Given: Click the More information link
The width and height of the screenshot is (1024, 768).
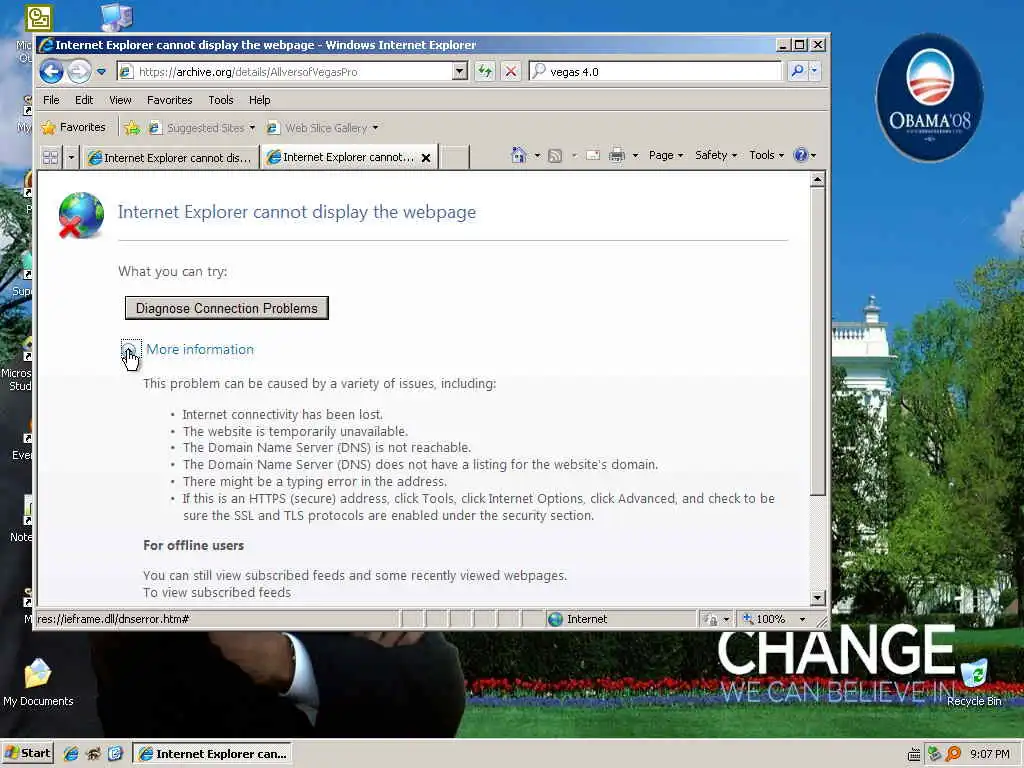Looking at the screenshot, I should tap(200, 349).
